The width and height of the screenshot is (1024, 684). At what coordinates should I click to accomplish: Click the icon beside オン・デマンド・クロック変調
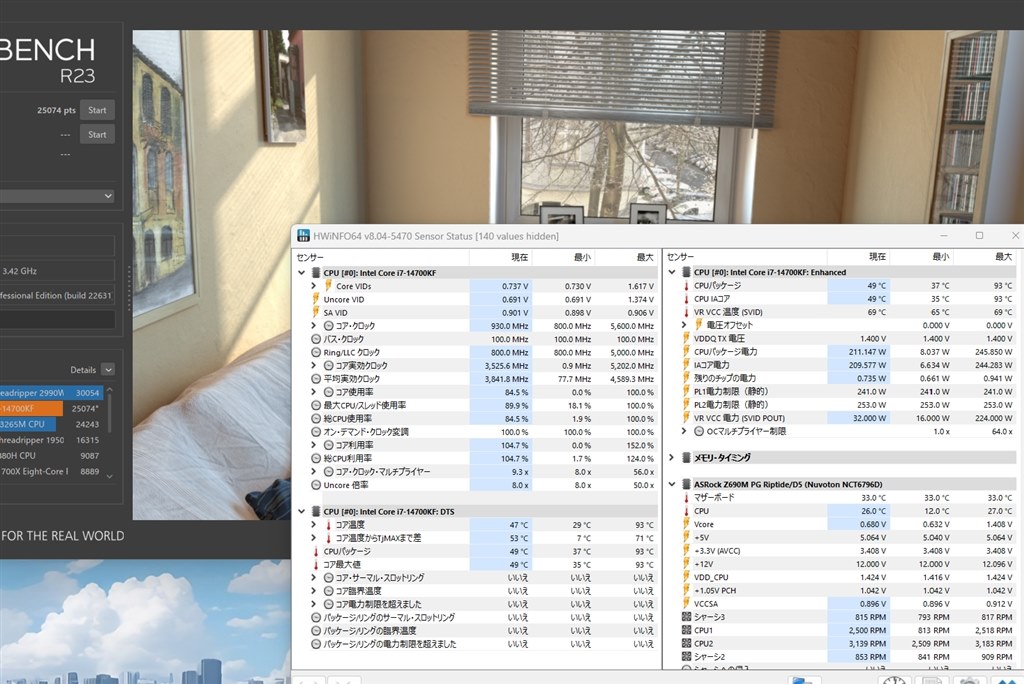(316, 432)
